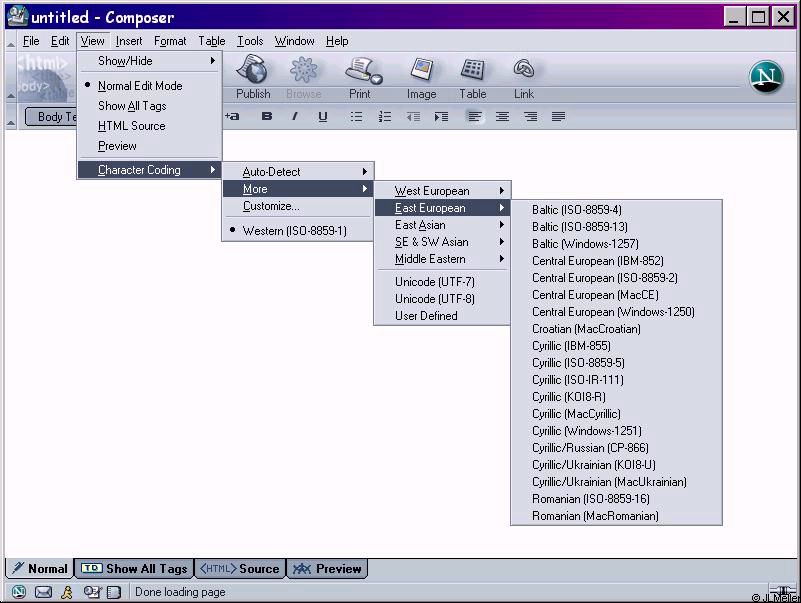This screenshot has height=603, width=801.
Task: Select Cyrillic (KOI8-R) encoding
Action: [x=617, y=397]
